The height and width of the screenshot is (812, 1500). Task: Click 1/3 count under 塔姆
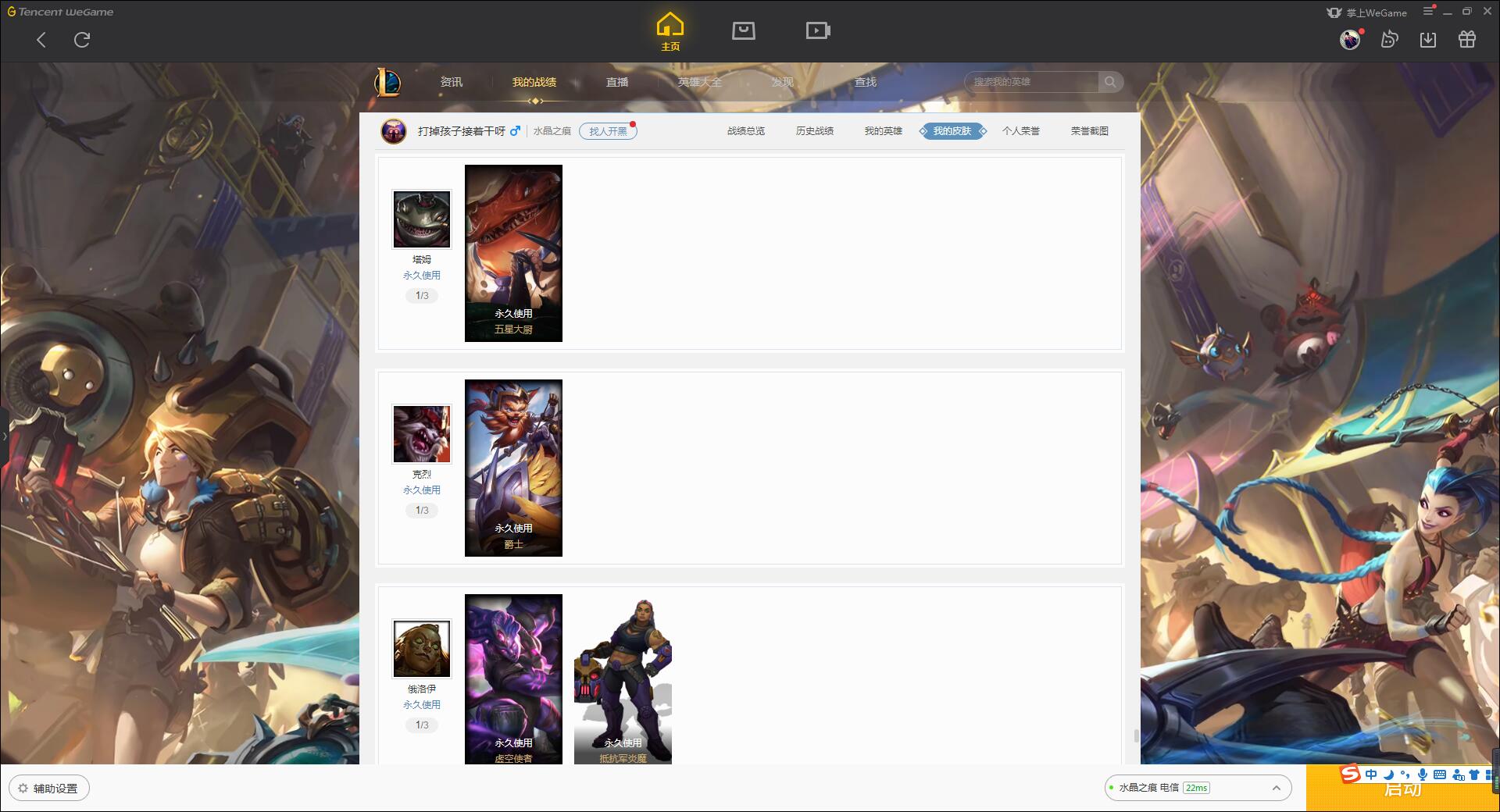[422, 296]
